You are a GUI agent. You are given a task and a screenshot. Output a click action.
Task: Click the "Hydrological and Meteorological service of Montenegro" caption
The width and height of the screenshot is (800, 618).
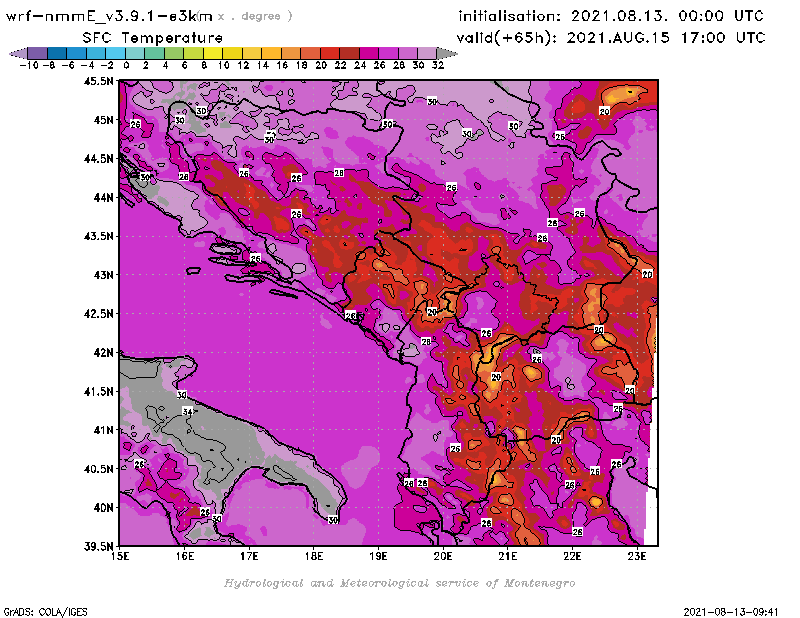click(399, 583)
